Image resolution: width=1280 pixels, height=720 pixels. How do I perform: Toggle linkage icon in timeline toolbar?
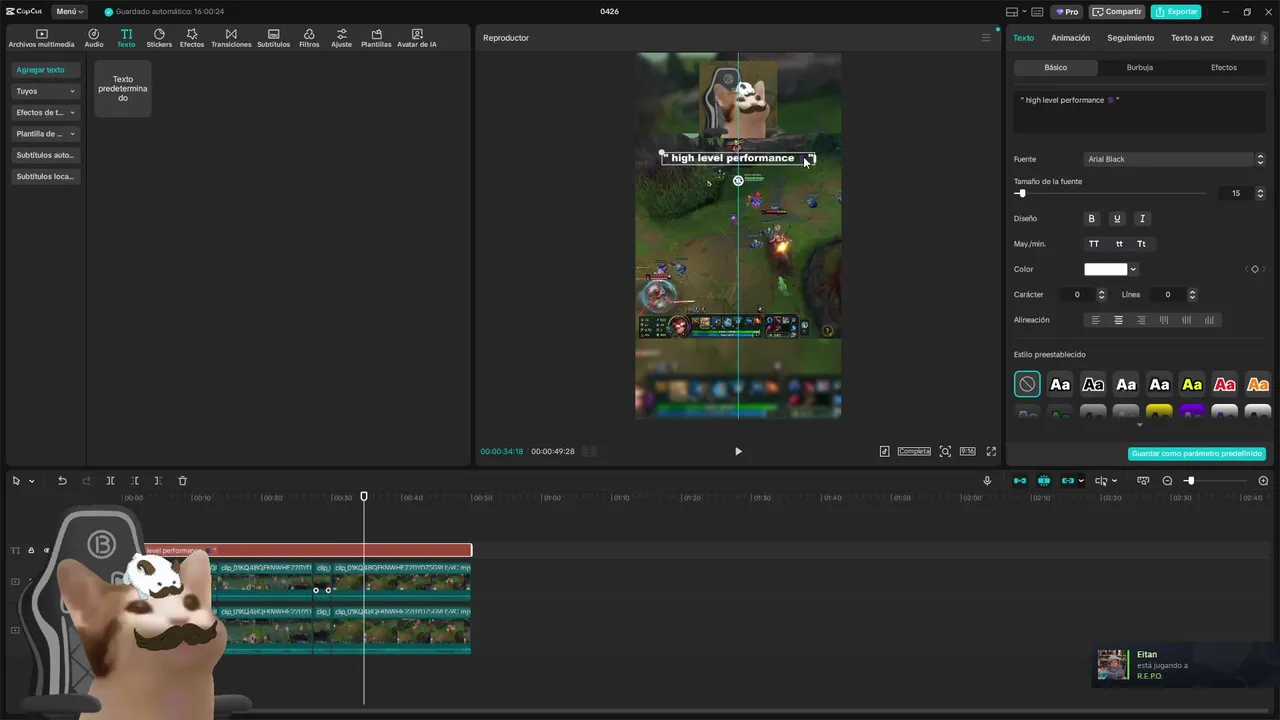click(x=1067, y=481)
